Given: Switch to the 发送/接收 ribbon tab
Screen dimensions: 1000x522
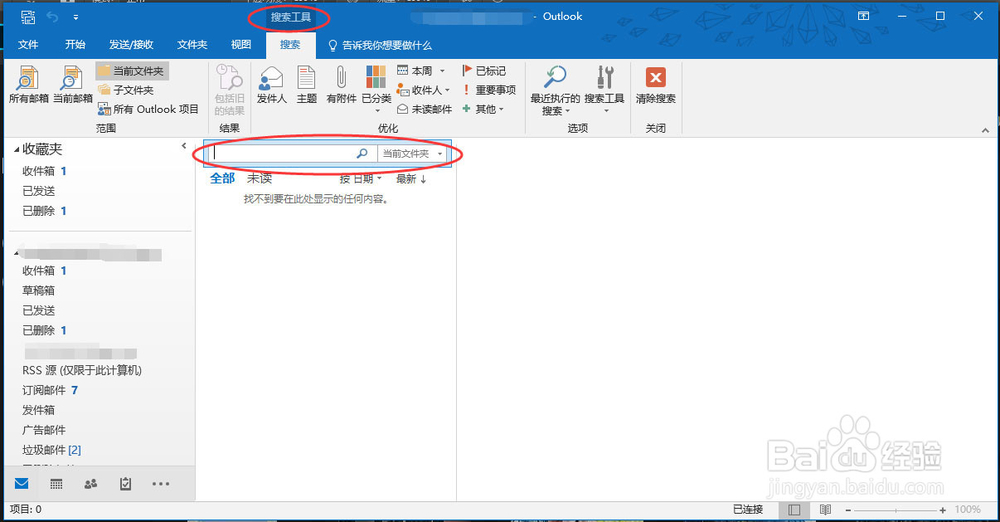Looking at the screenshot, I should click(x=131, y=45).
